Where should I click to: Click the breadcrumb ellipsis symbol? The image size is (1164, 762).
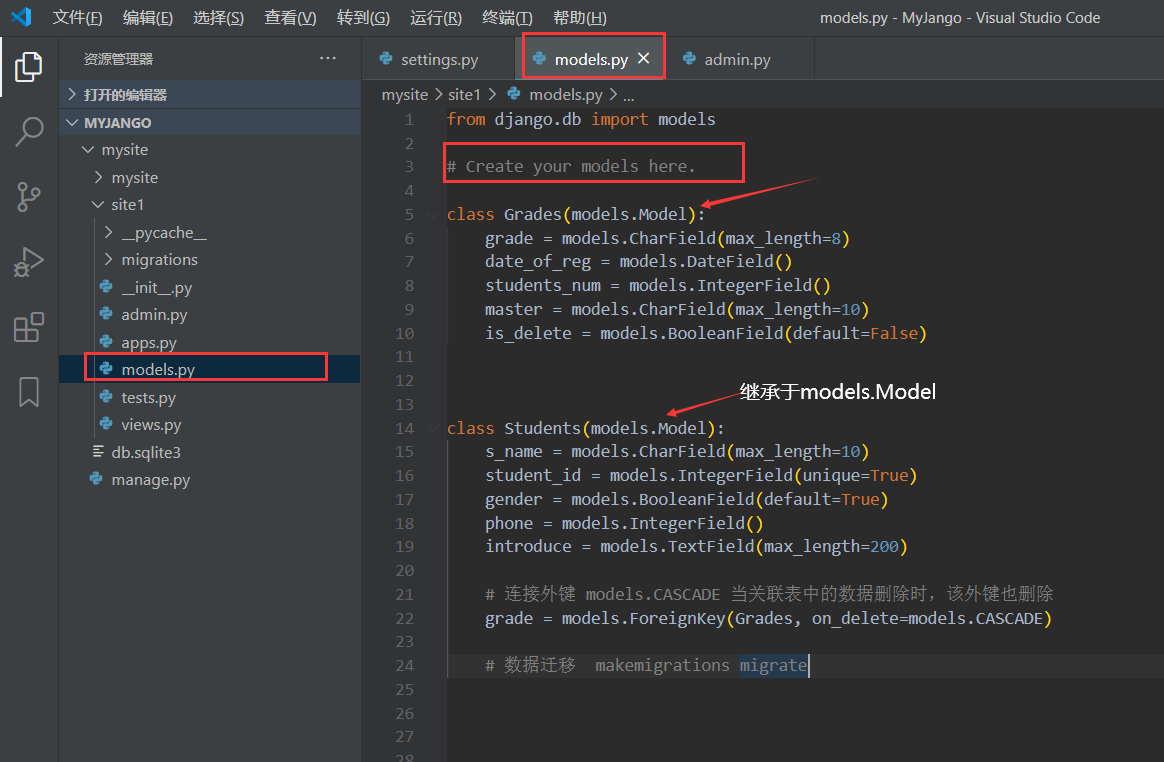(629, 95)
